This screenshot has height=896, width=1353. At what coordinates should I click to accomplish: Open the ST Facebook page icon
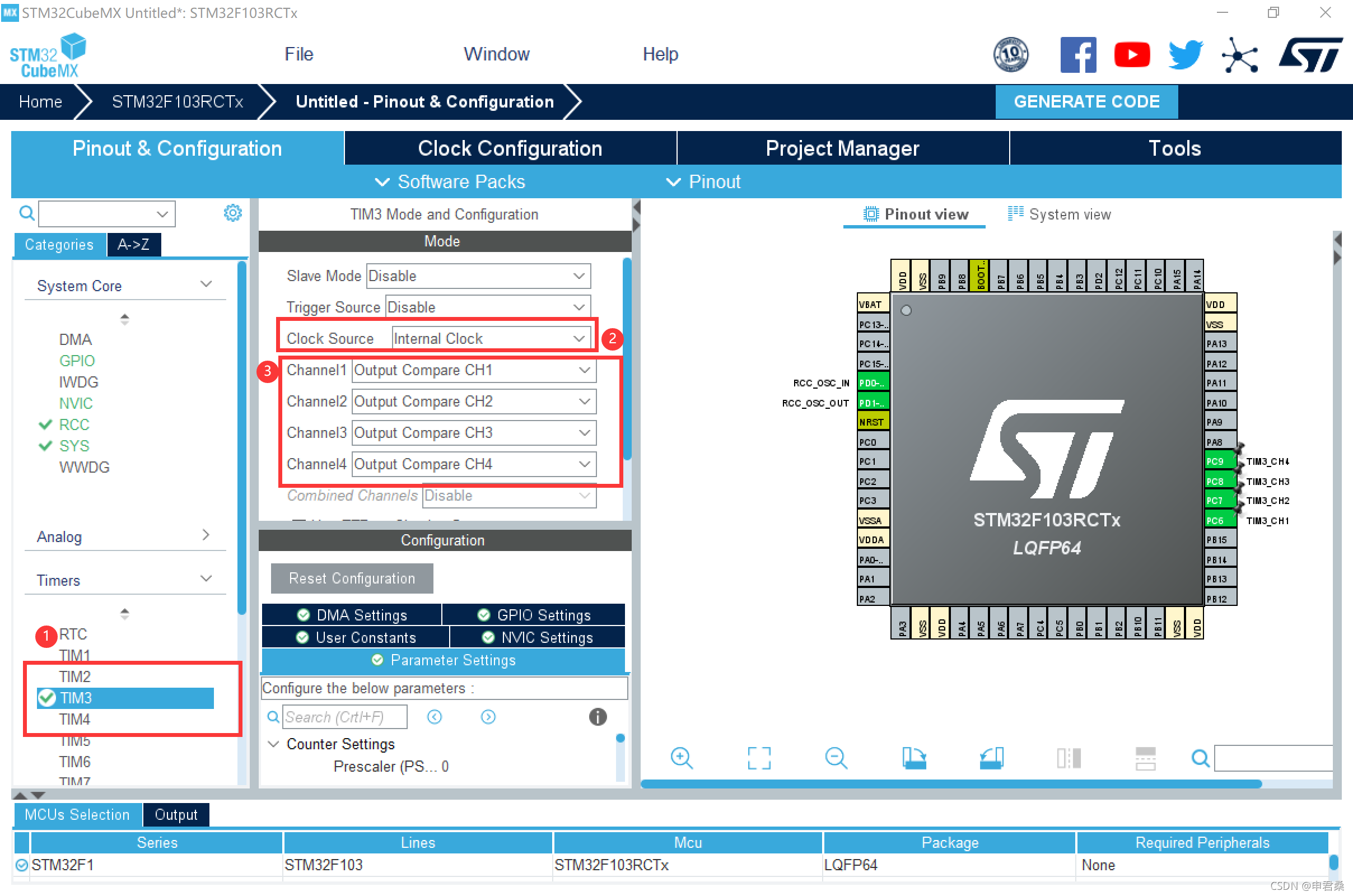(x=1078, y=55)
